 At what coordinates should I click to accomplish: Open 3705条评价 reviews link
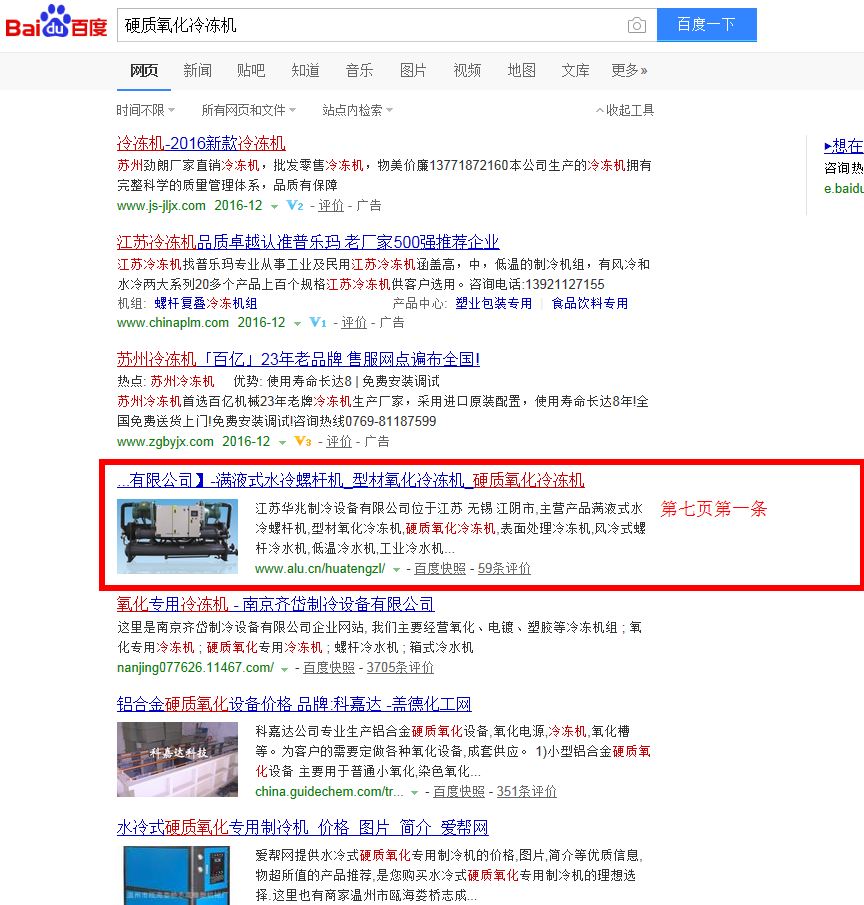click(400, 668)
